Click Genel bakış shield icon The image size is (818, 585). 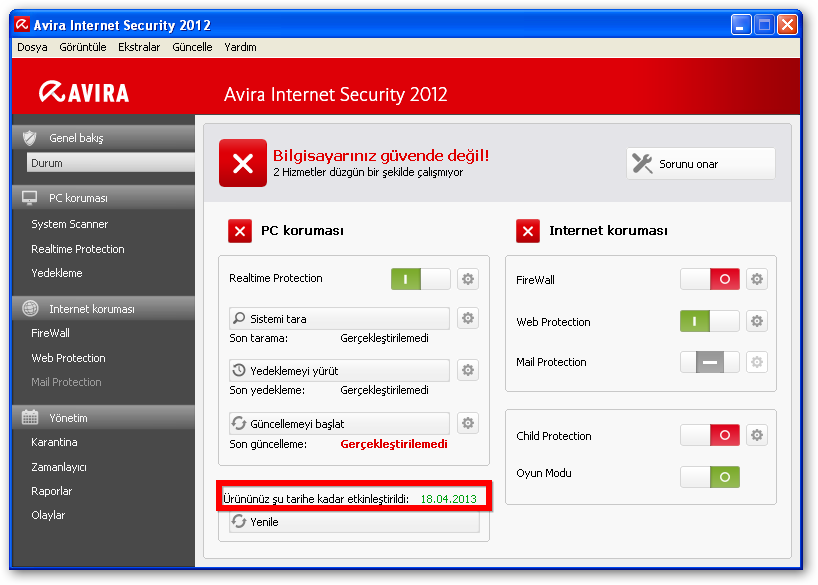[30, 138]
